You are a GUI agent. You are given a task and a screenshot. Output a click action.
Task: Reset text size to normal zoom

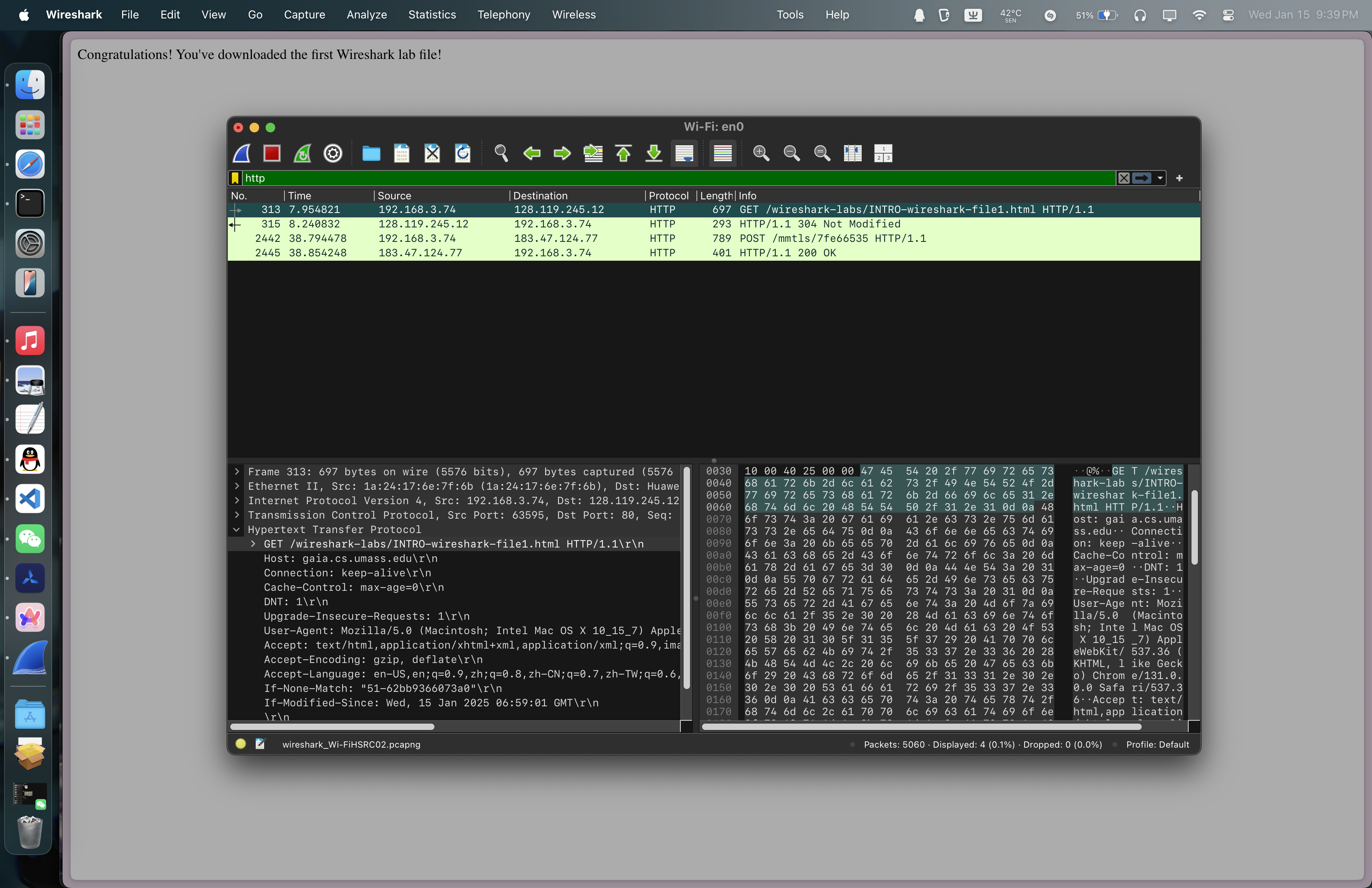click(822, 153)
